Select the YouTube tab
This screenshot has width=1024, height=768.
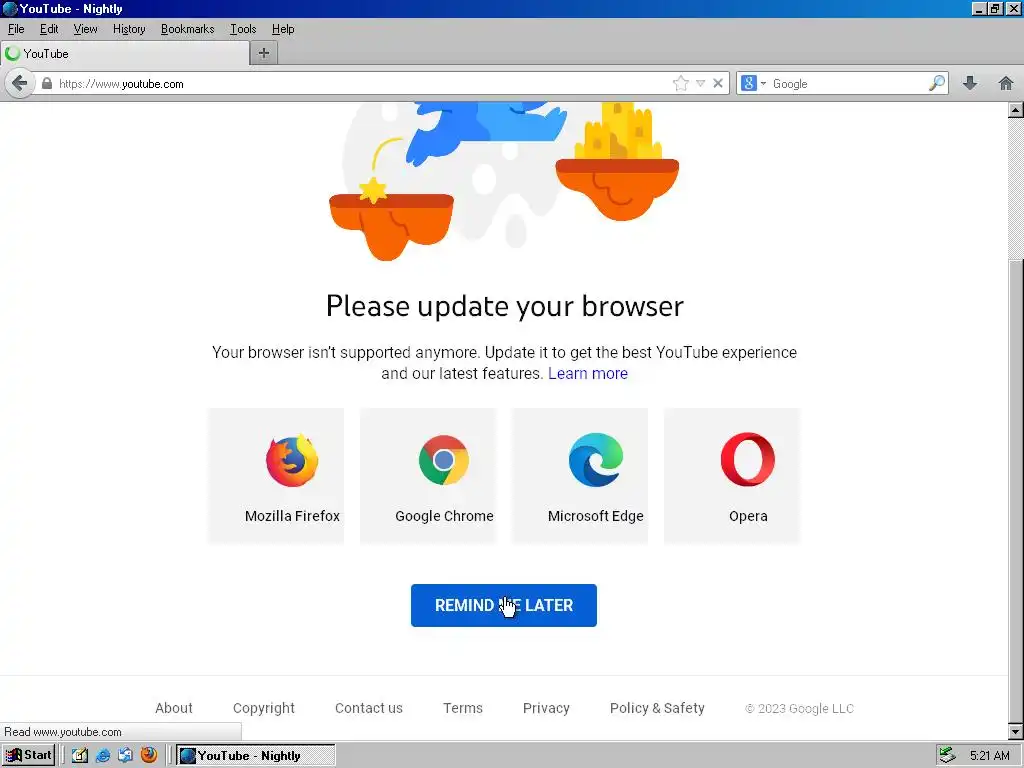[x=125, y=54]
